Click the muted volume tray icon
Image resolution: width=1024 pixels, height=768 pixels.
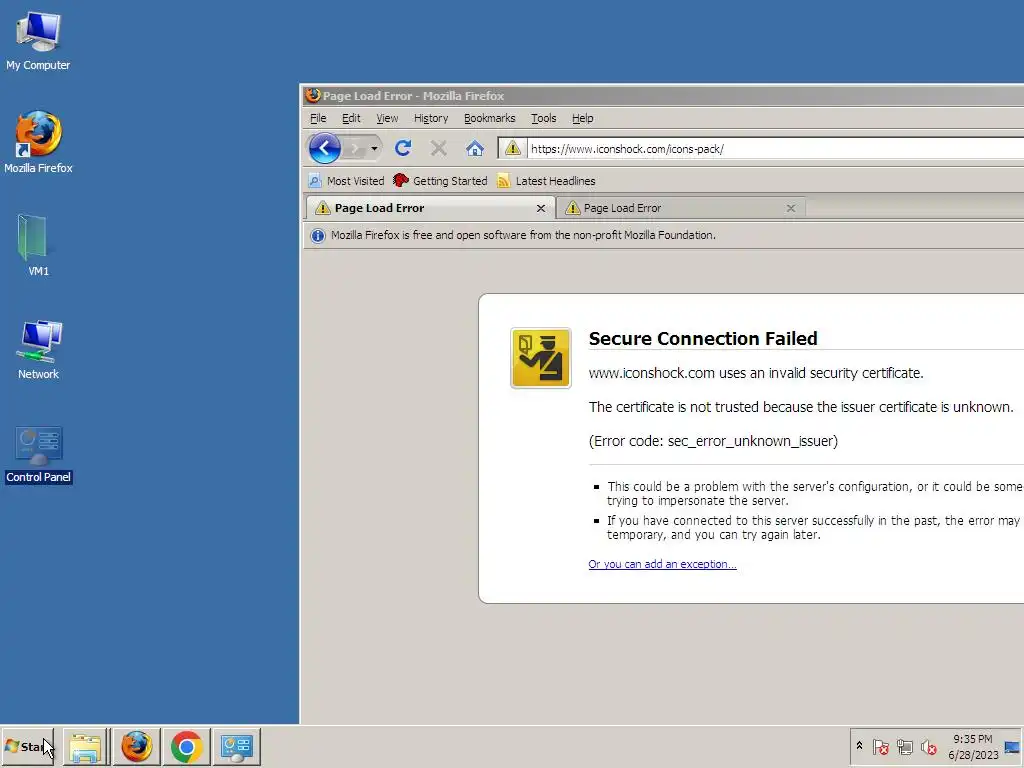click(929, 746)
